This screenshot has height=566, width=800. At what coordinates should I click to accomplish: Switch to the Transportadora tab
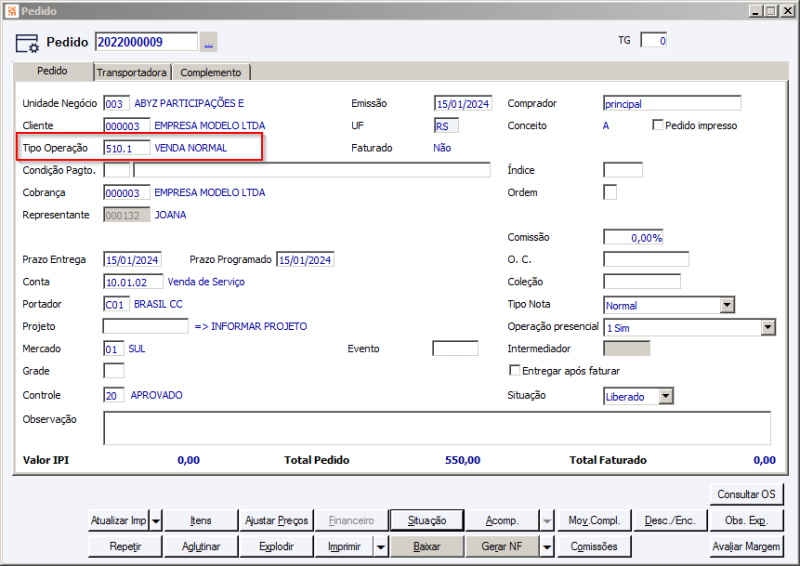point(132,72)
